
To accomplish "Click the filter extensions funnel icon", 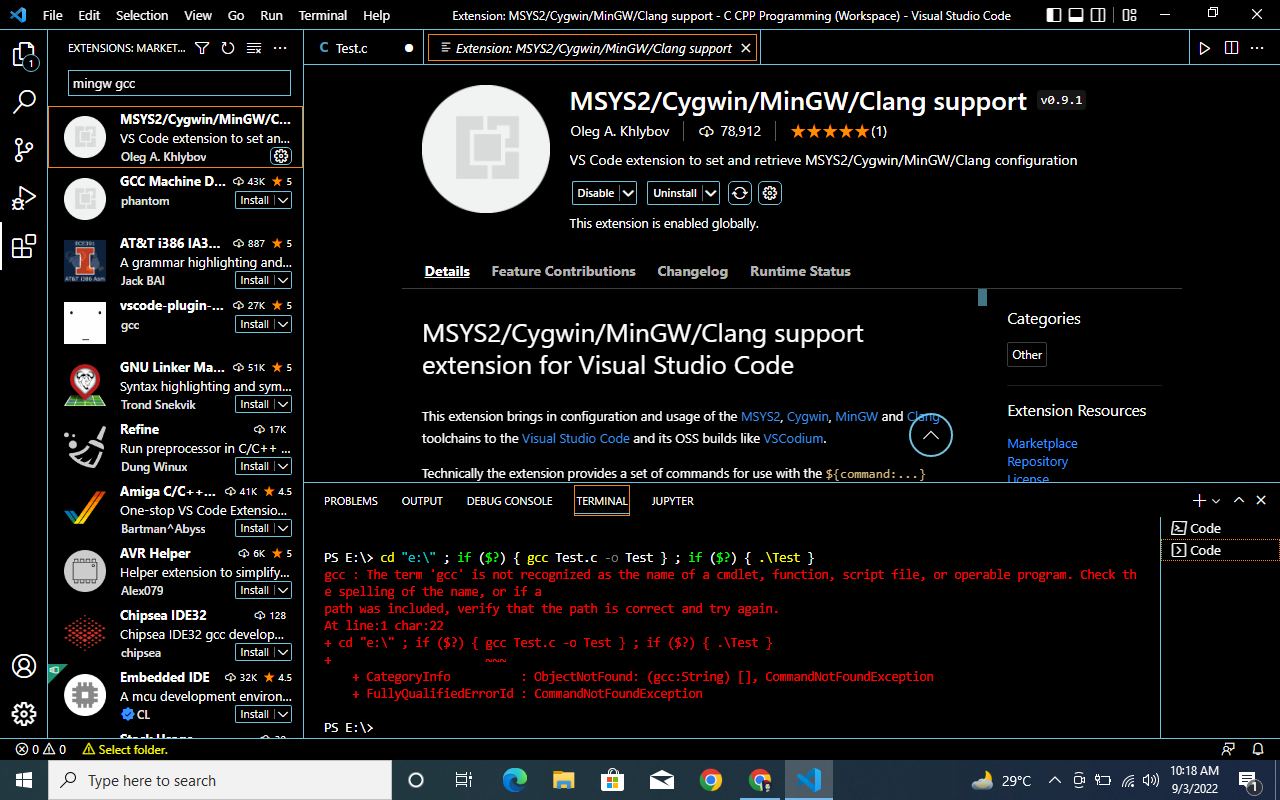I will (202, 48).
